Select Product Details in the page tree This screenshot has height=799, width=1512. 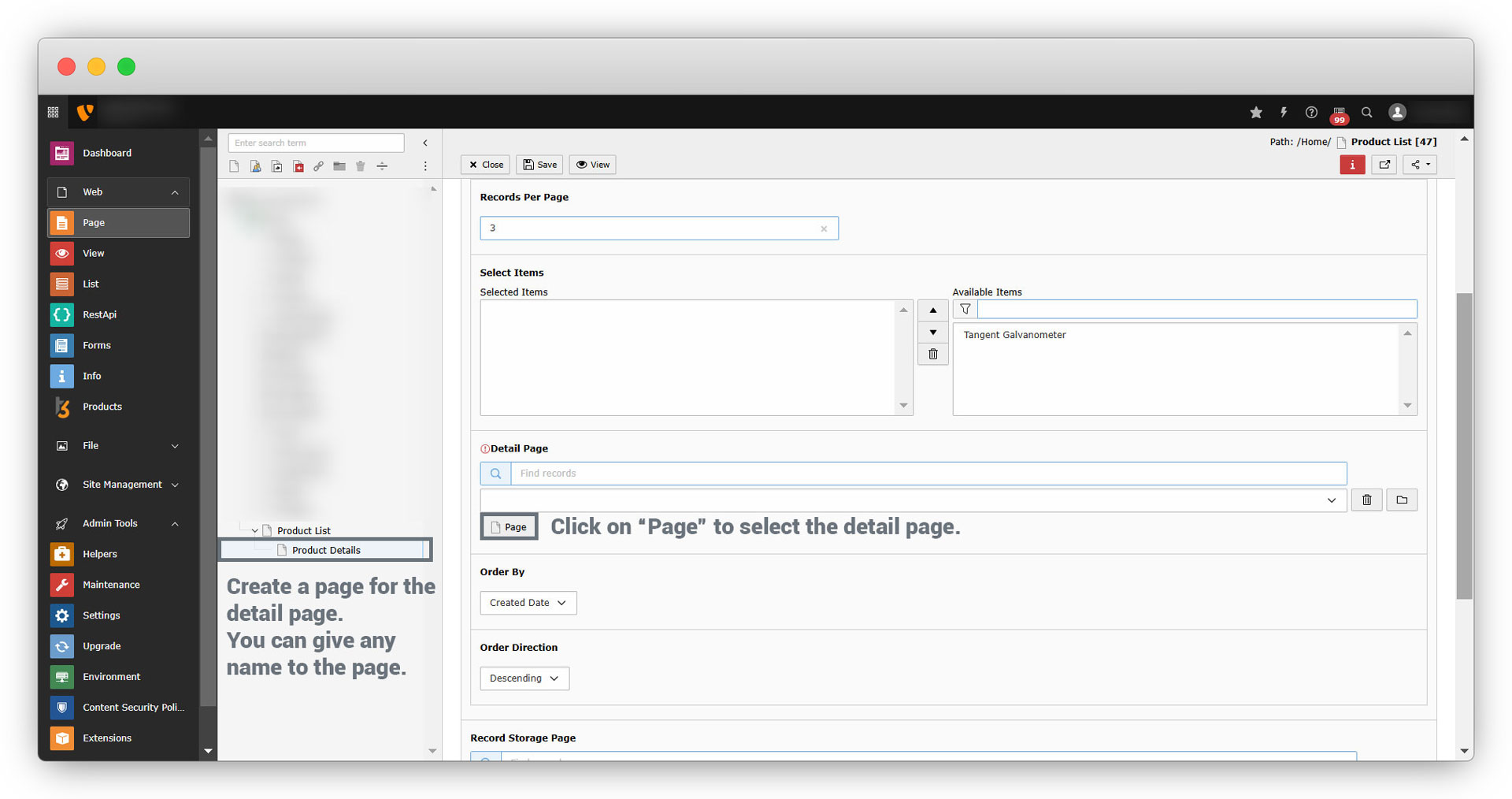pyautogui.click(x=326, y=550)
